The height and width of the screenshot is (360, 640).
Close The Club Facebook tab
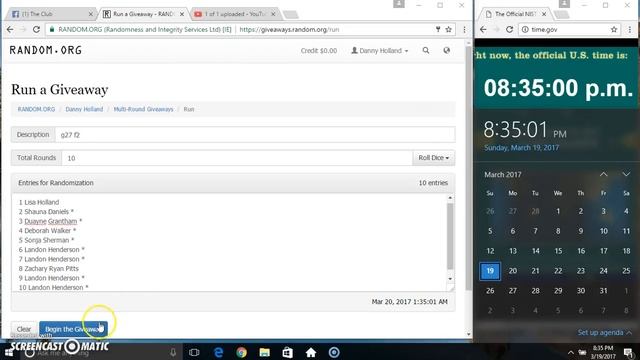click(91, 14)
